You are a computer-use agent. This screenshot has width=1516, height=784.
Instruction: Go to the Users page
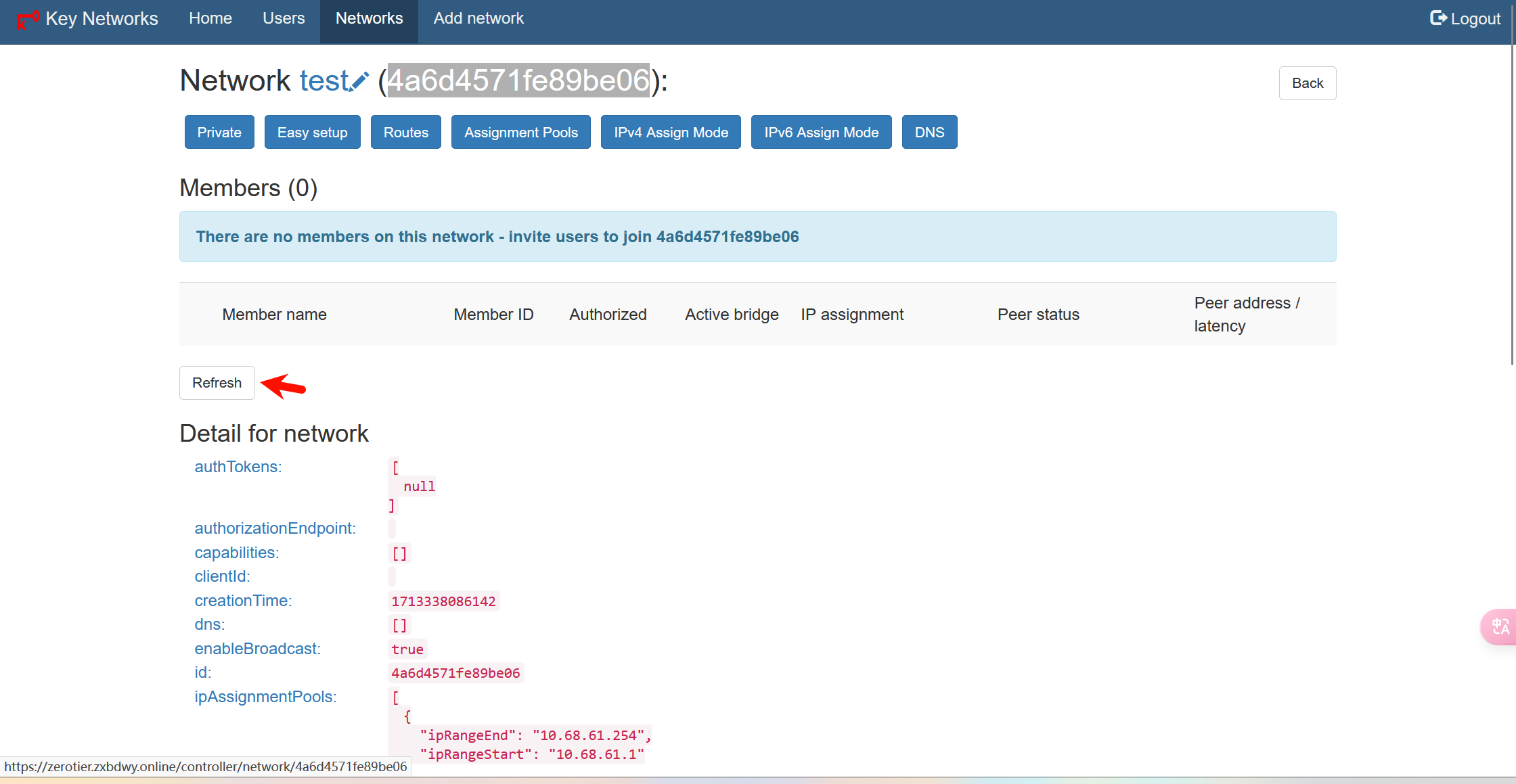click(284, 19)
